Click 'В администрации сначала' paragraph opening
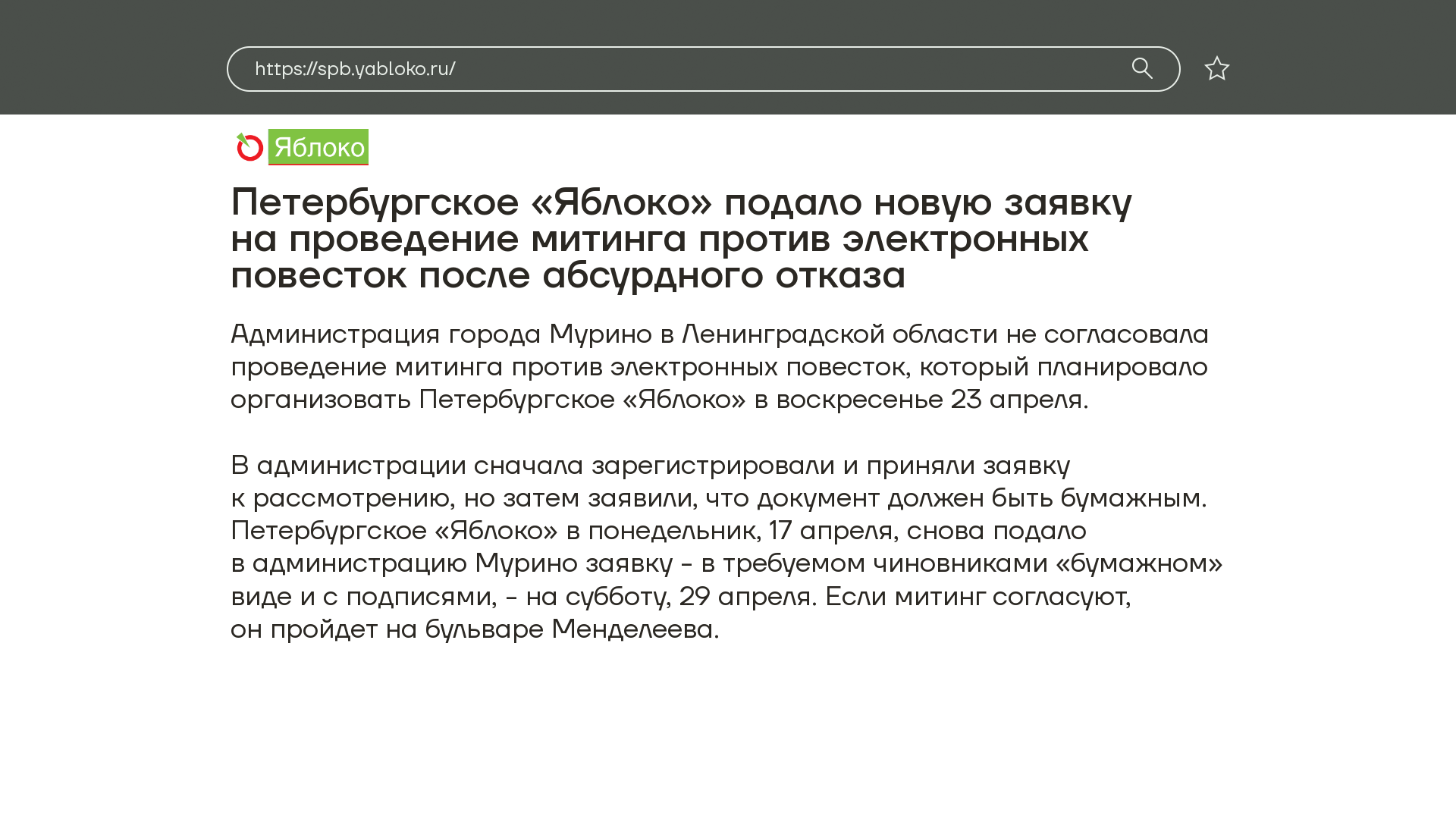The image size is (1456, 819). coord(406,465)
